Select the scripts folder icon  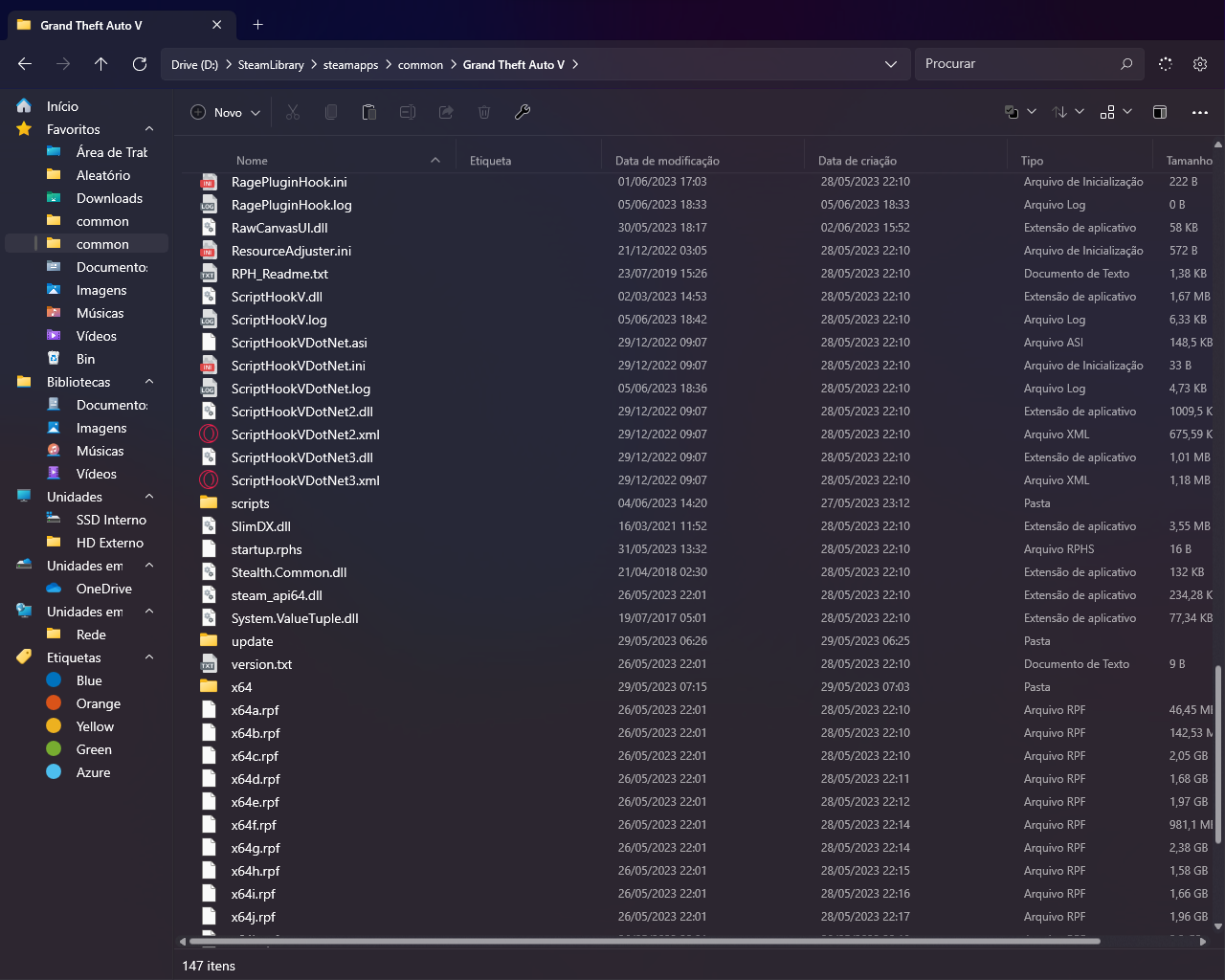[209, 503]
